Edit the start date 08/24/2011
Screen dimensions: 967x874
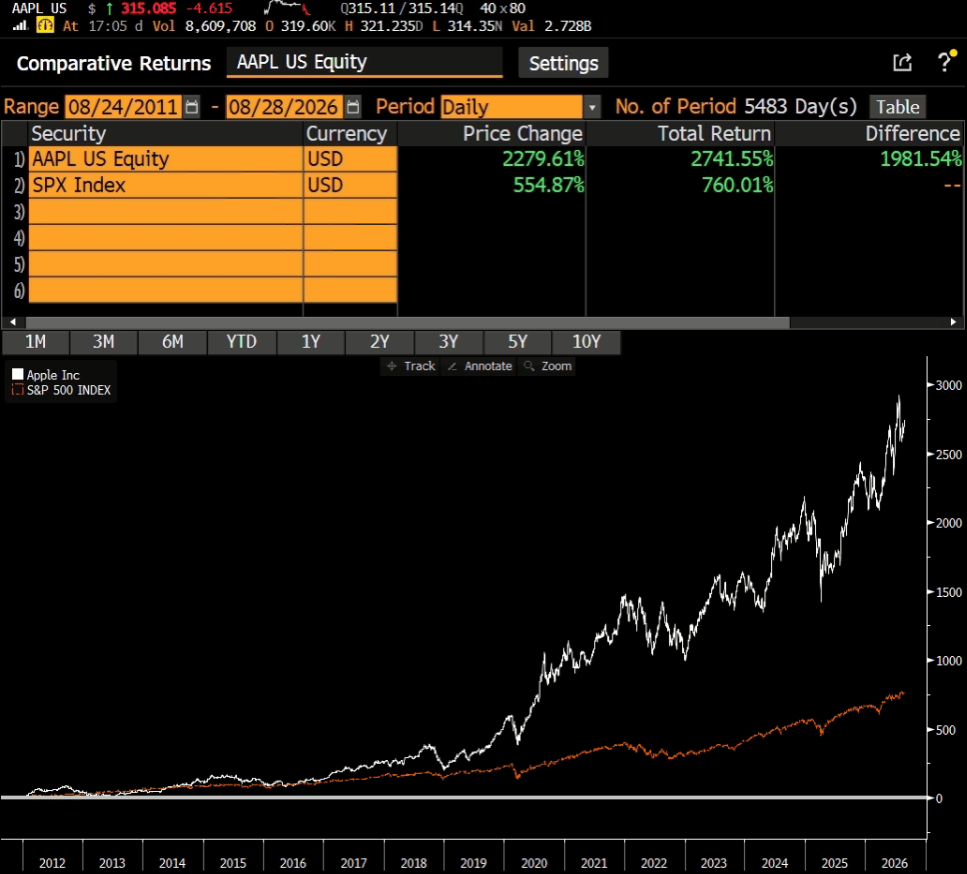click(123, 107)
